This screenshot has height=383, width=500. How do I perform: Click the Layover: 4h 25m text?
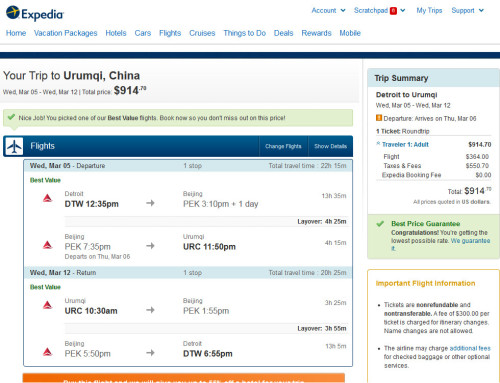click(x=322, y=221)
